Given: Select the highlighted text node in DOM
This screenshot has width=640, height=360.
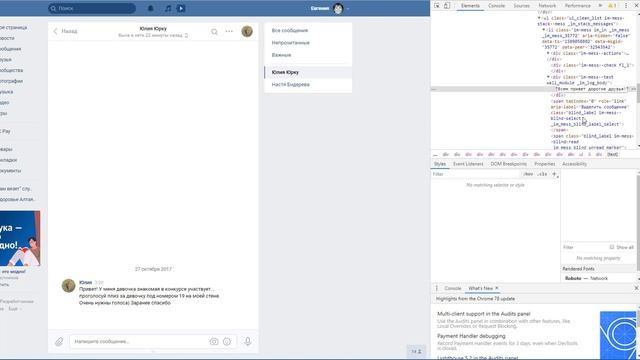Looking at the screenshot, I should click(590, 89).
